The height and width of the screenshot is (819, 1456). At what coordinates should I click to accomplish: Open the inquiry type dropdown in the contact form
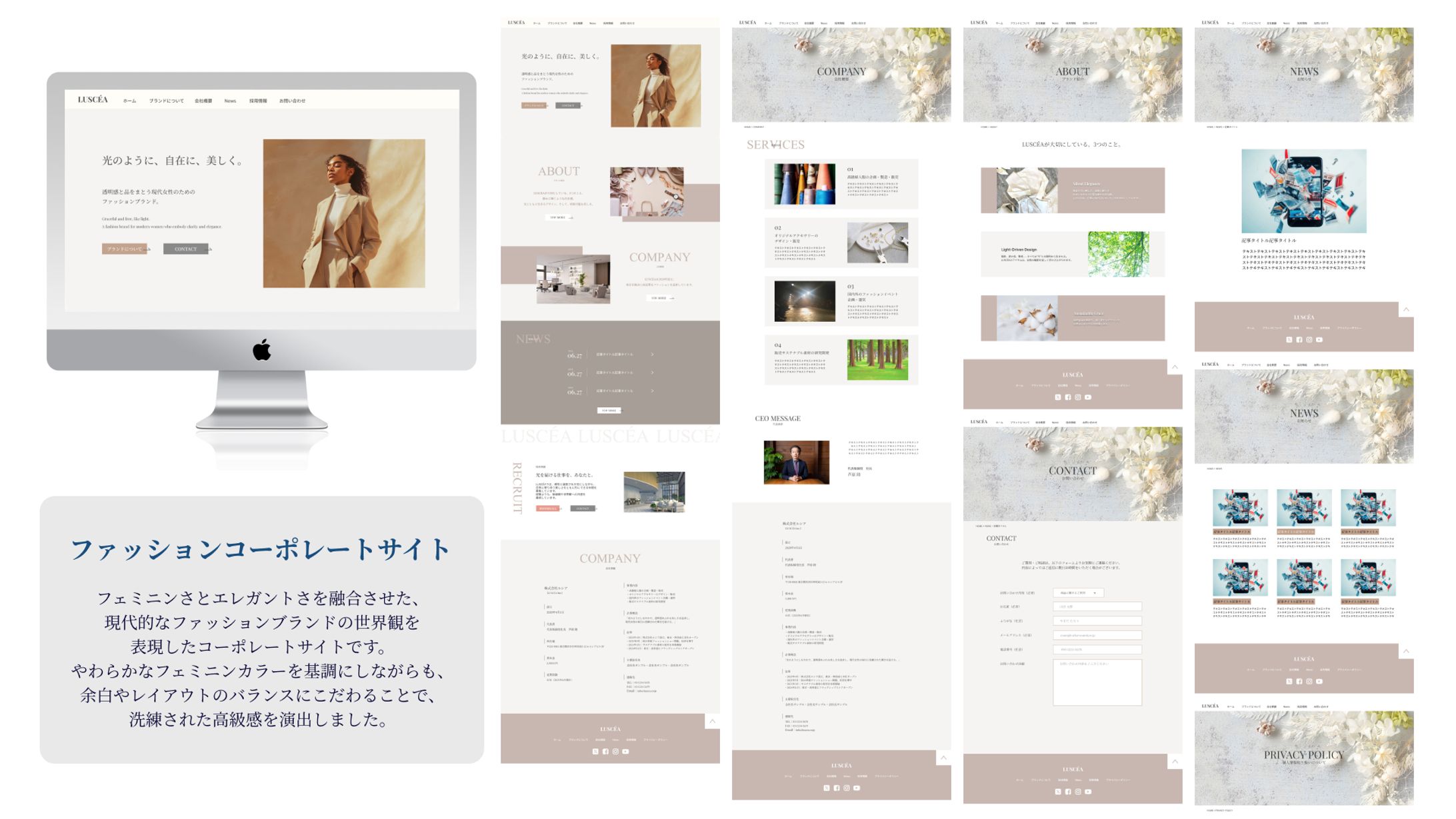pyautogui.click(x=1079, y=592)
